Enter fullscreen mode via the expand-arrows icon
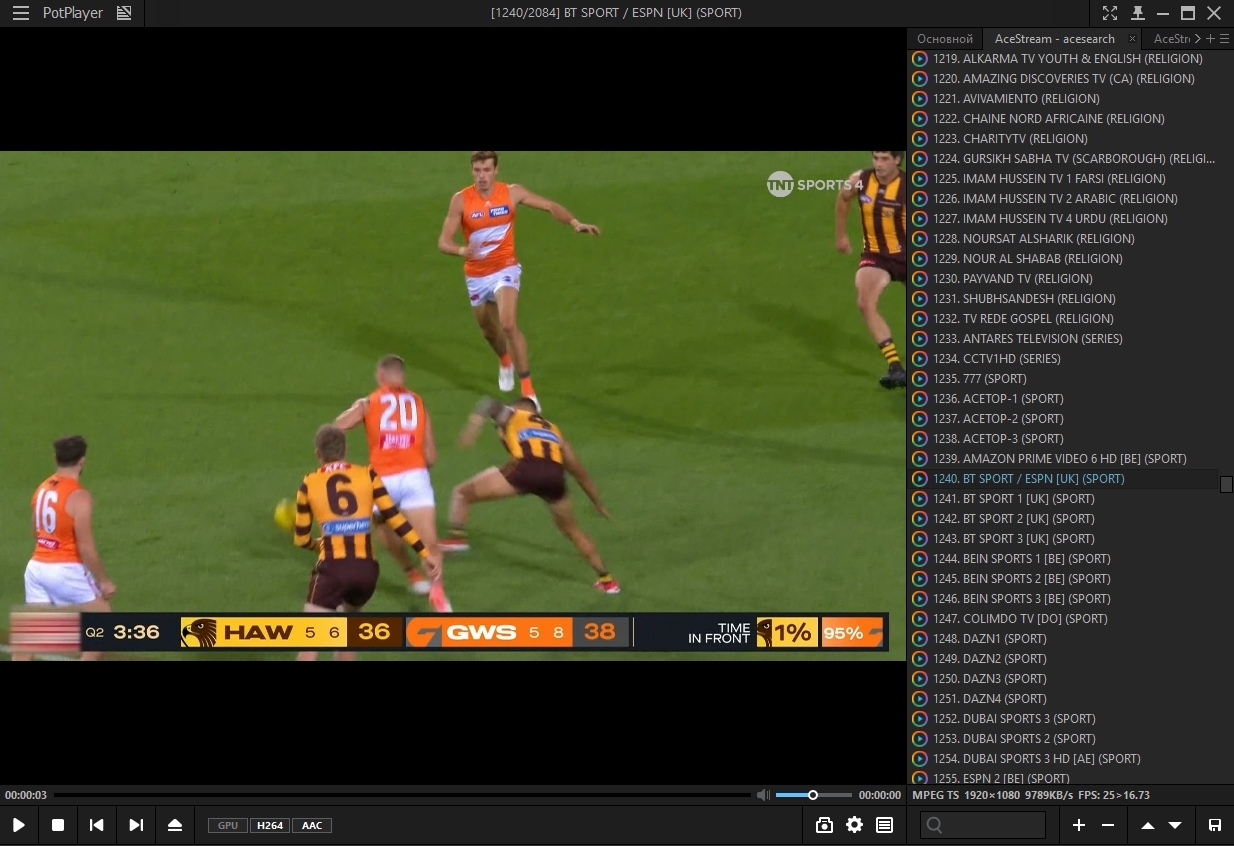This screenshot has height=846, width=1234. click(1110, 13)
